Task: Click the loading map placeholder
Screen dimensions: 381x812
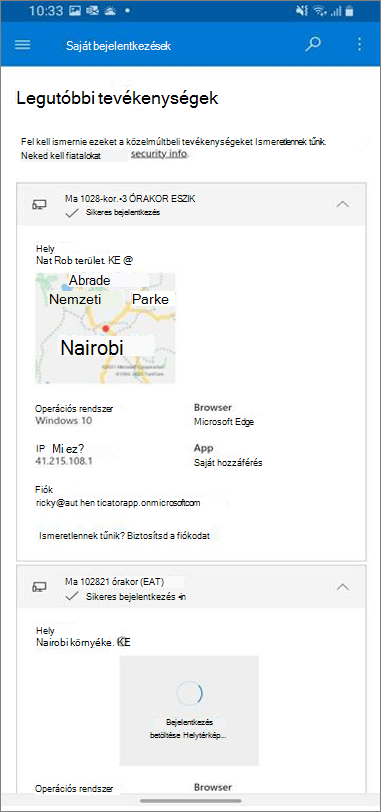Action: point(189,710)
